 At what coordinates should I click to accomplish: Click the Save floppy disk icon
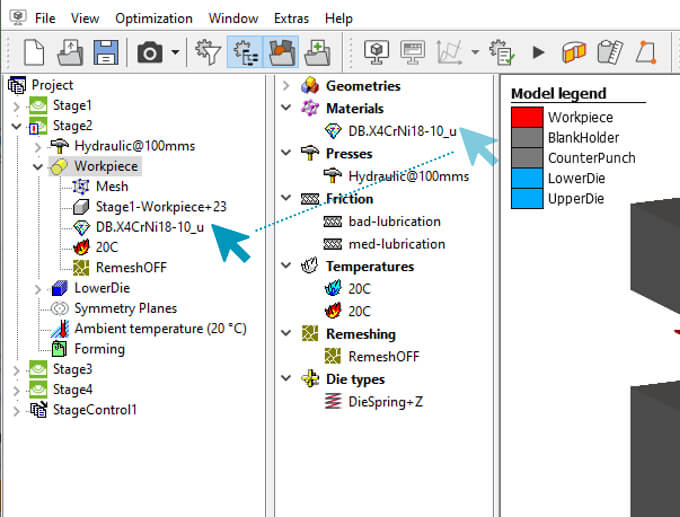[106, 51]
